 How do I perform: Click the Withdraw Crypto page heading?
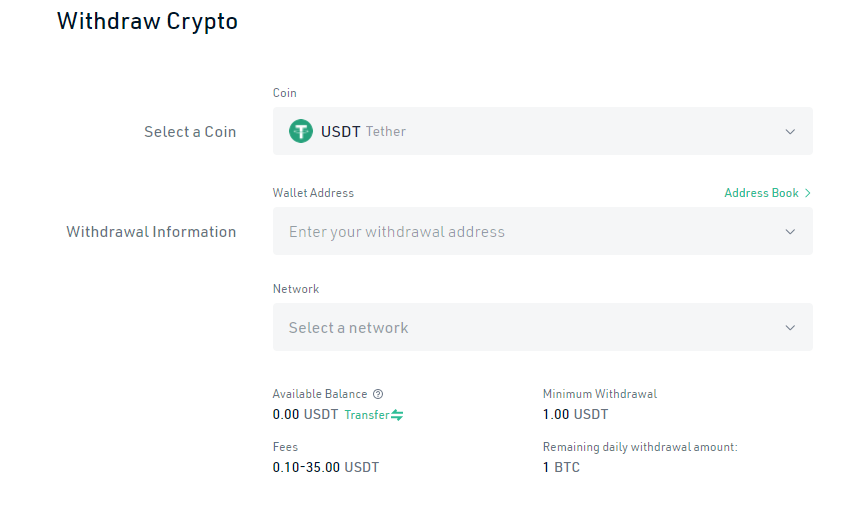(147, 21)
